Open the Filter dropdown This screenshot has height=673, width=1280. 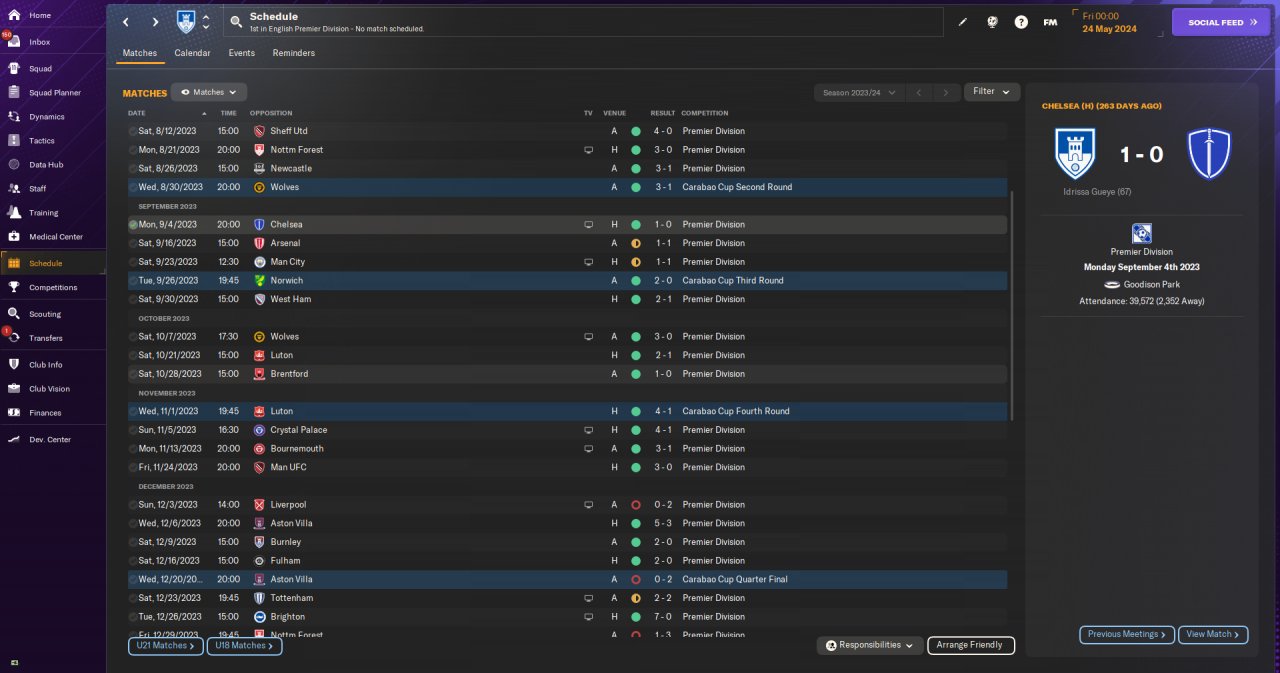pyautogui.click(x=992, y=92)
